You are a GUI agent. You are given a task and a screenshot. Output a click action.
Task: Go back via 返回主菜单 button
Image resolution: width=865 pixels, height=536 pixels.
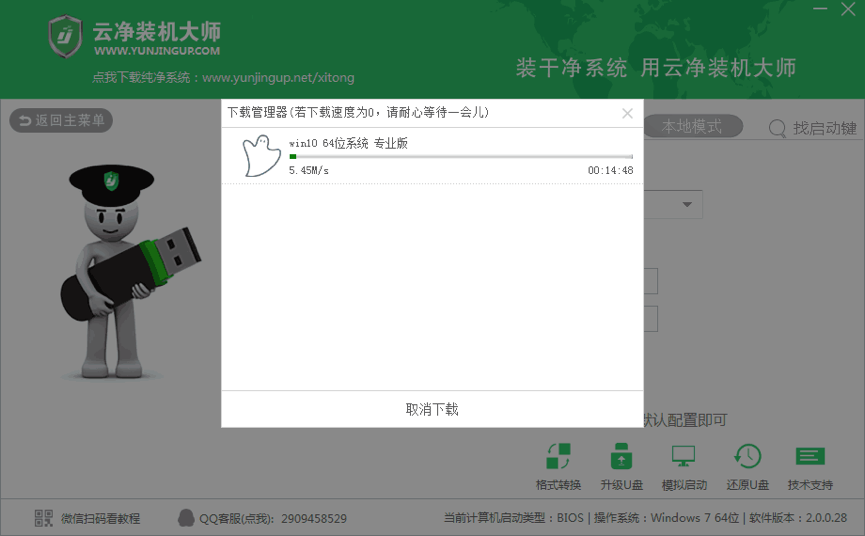click(x=61, y=121)
